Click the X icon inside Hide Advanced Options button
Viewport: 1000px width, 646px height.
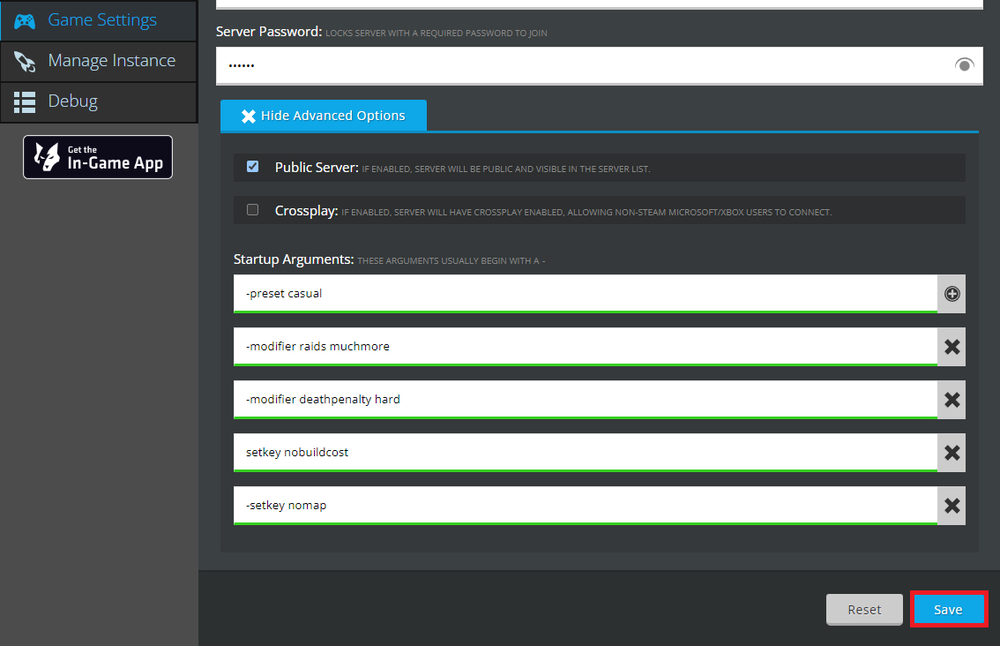[249, 115]
